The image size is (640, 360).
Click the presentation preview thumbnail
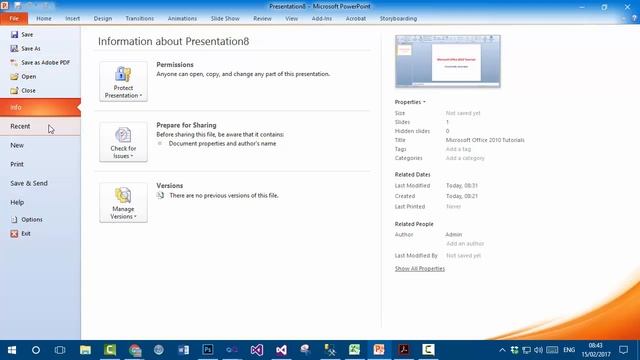tap(448, 61)
